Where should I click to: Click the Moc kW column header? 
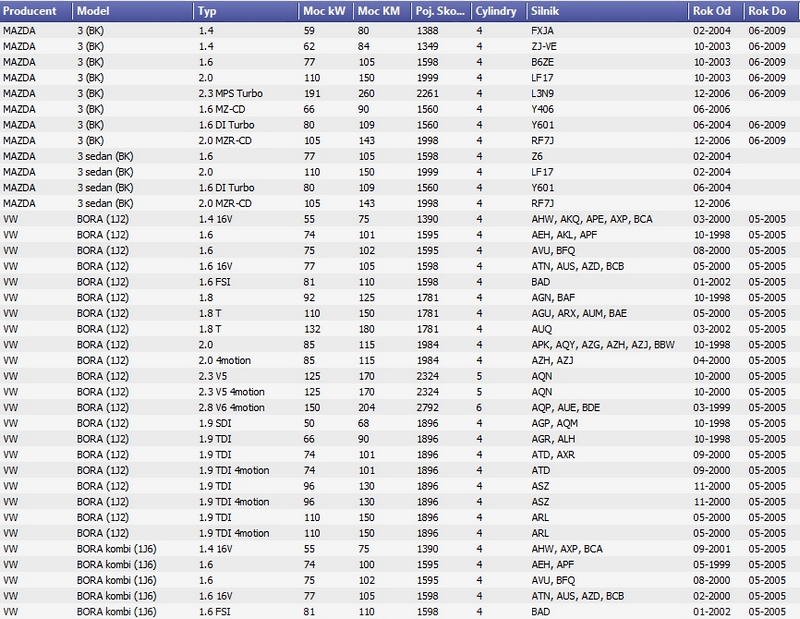click(x=326, y=11)
